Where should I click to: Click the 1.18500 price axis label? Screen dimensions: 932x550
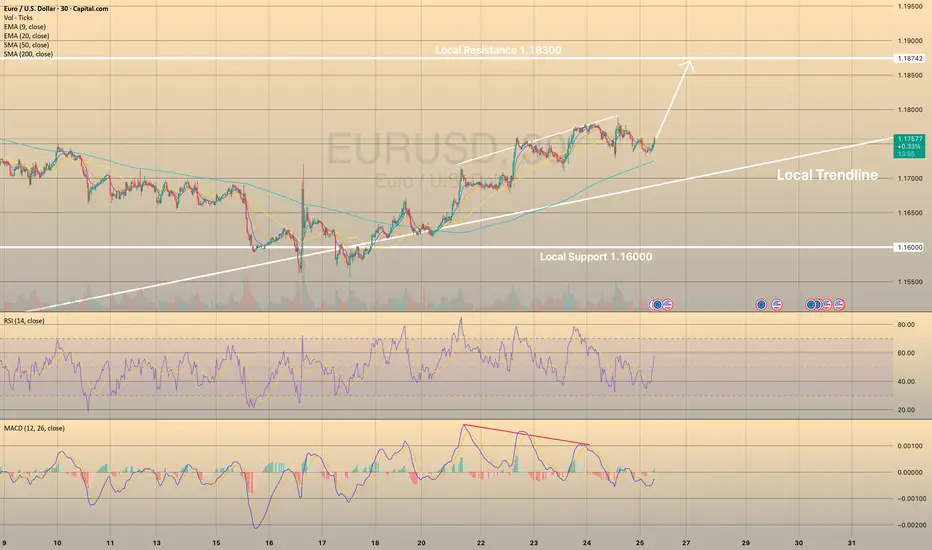(x=909, y=76)
